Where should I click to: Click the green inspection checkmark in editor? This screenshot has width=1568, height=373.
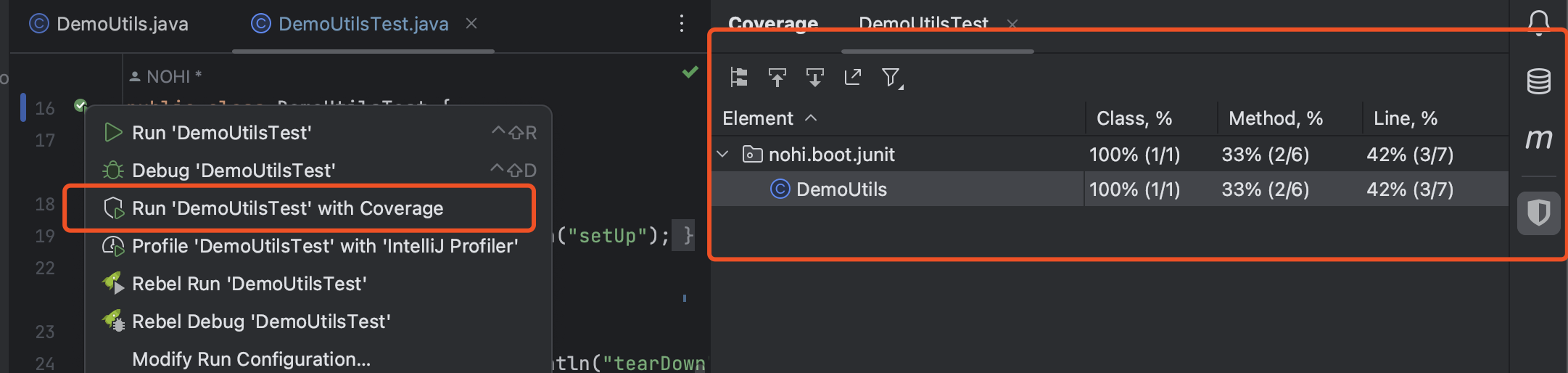coord(690,72)
